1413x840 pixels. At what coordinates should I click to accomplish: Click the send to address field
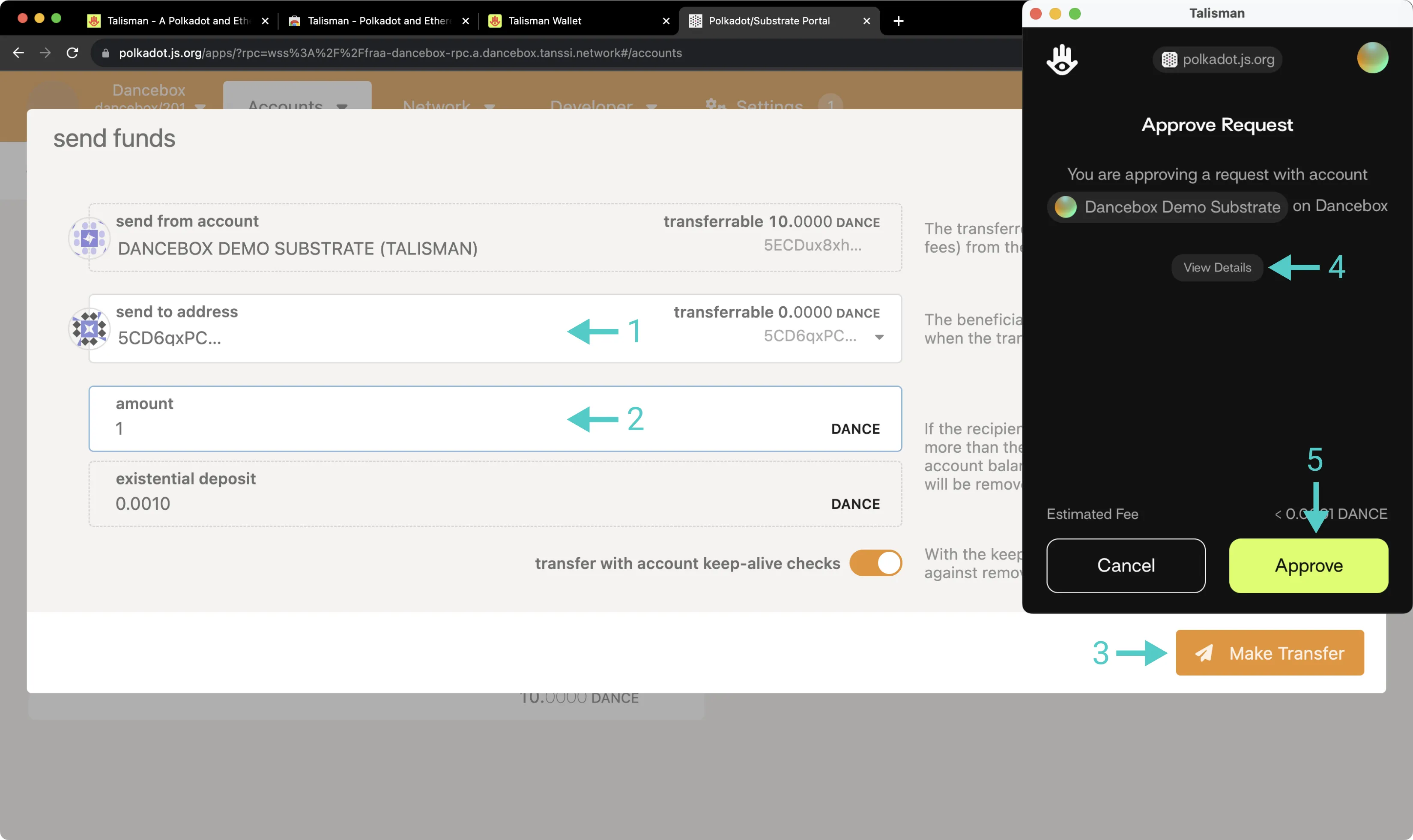coord(495,328)
